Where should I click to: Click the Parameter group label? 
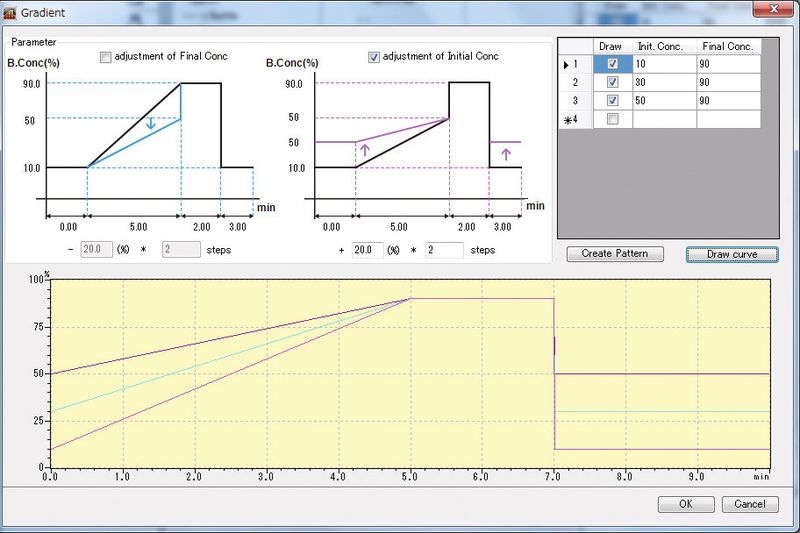point(34,42)
